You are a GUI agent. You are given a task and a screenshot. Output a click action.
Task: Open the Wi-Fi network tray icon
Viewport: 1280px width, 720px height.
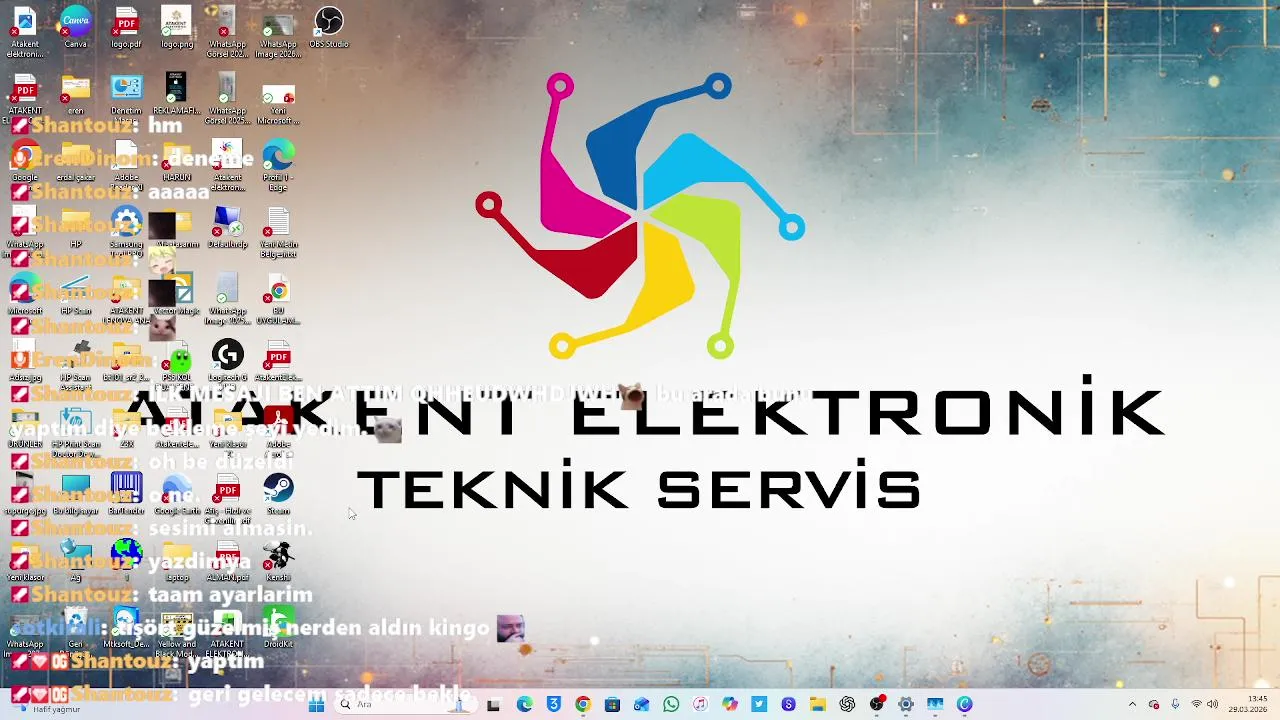coord(1196,705)
